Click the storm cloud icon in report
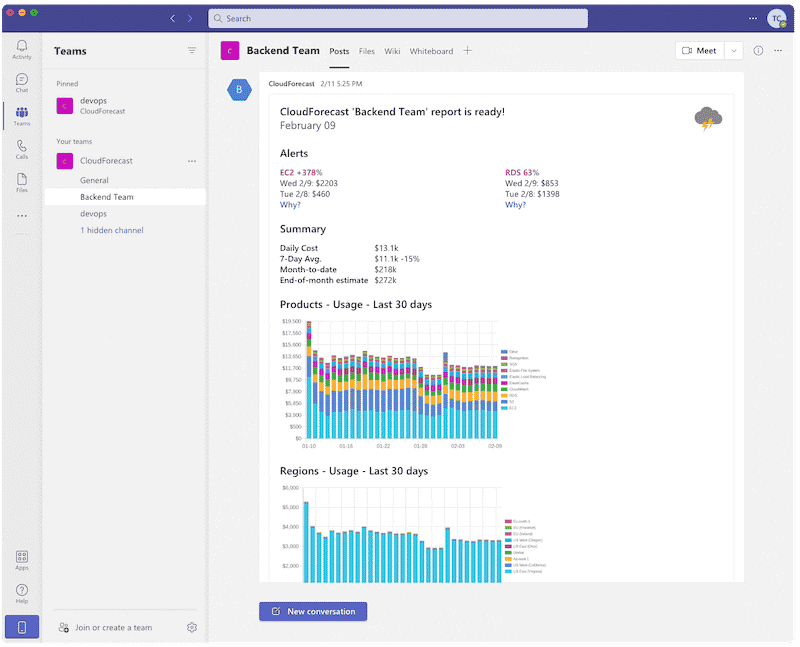 click(708, 118)
